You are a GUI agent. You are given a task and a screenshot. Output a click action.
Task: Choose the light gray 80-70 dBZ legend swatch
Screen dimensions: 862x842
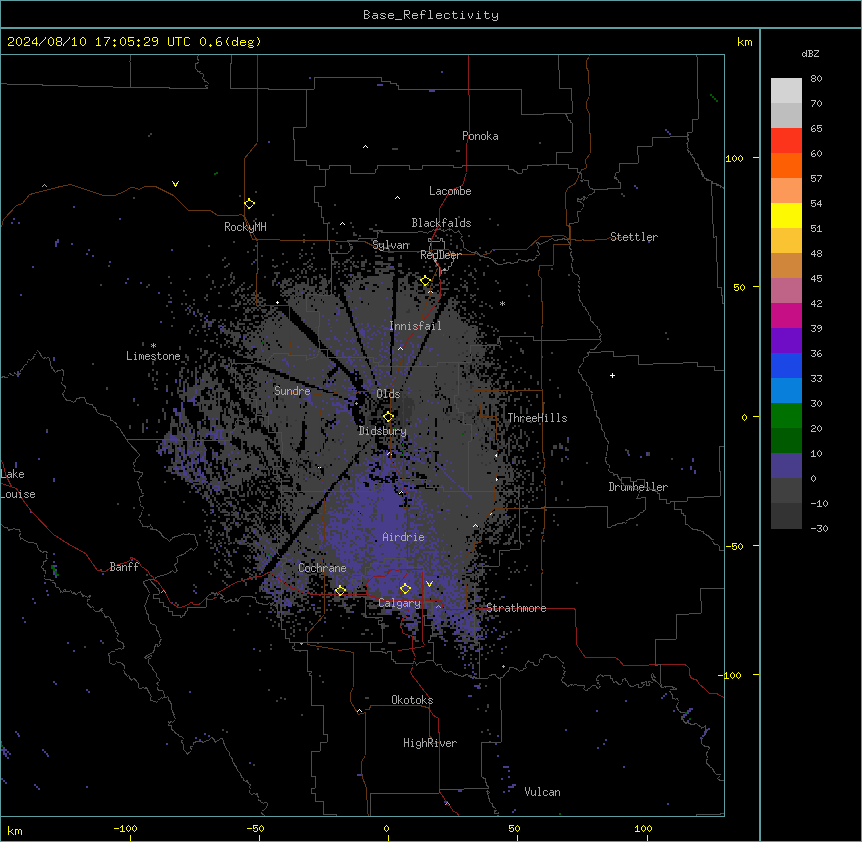786,91
